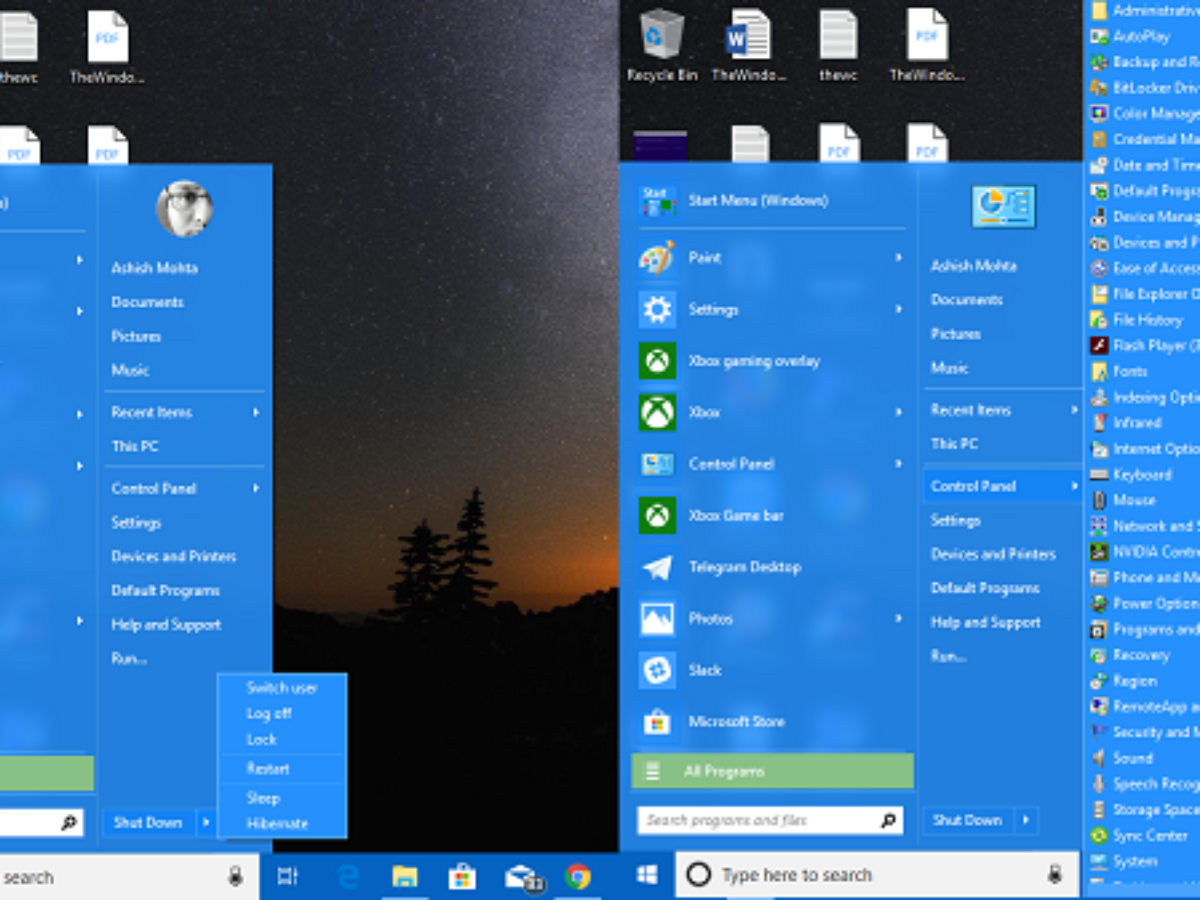Choose Sleep from the power menu

(282, 798)
